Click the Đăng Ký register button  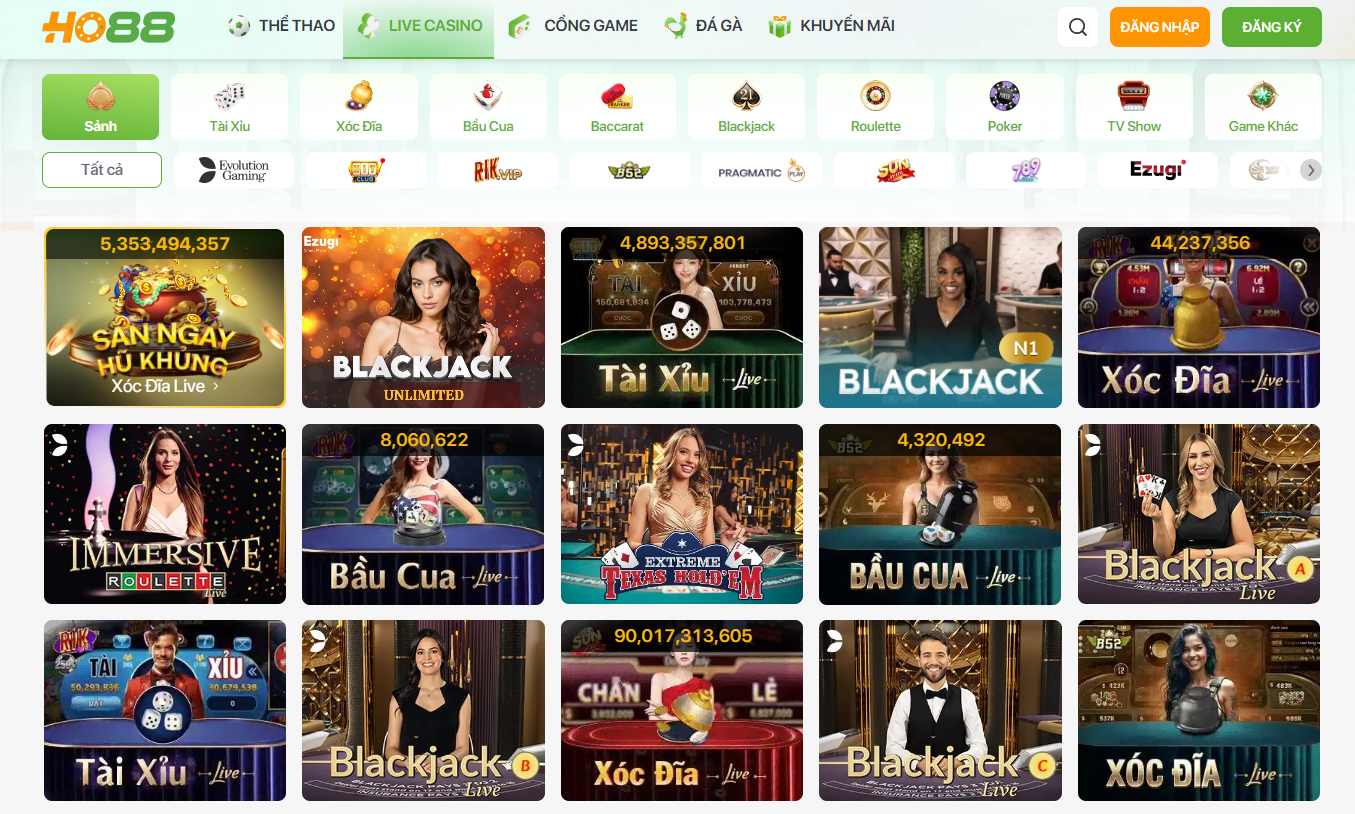1272,27
